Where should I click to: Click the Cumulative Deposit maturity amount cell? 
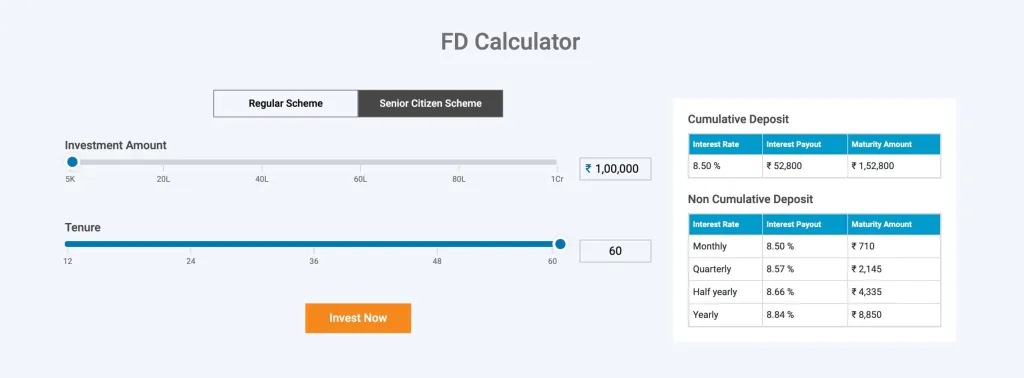[x=893, y=166]
